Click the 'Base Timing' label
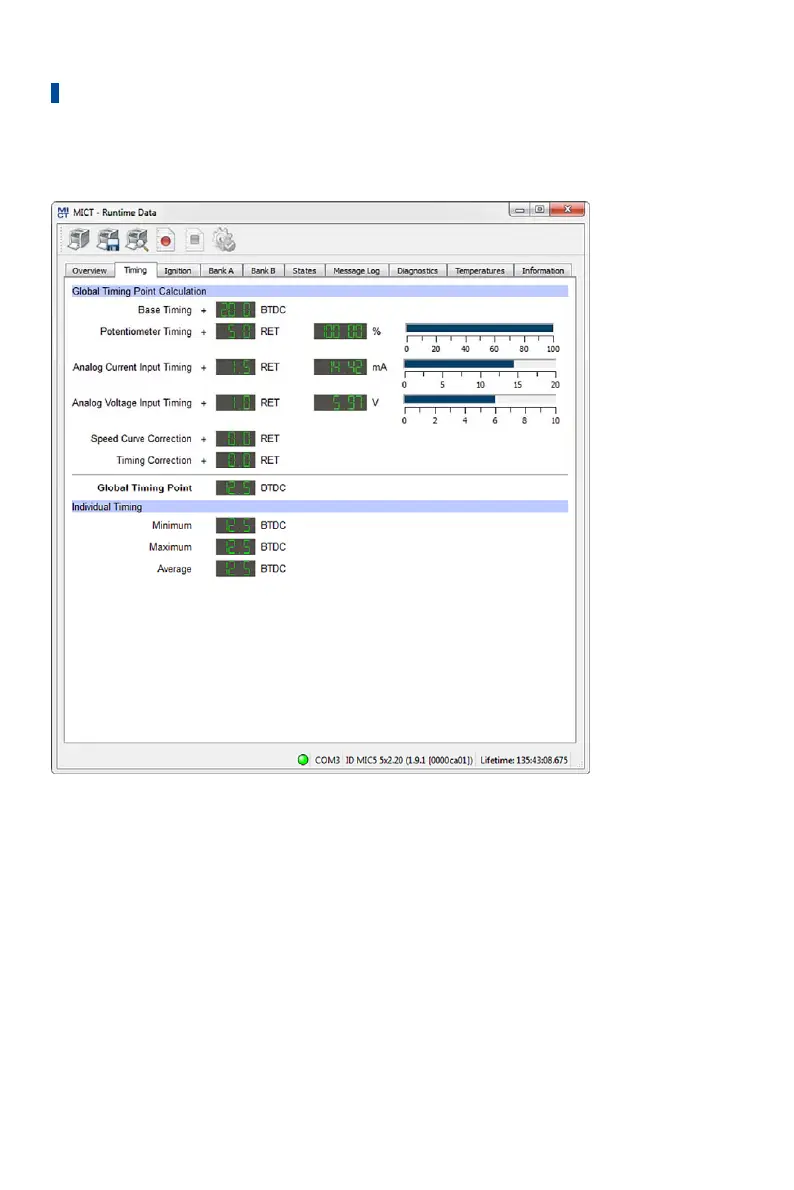 click(x=165, y=310)
